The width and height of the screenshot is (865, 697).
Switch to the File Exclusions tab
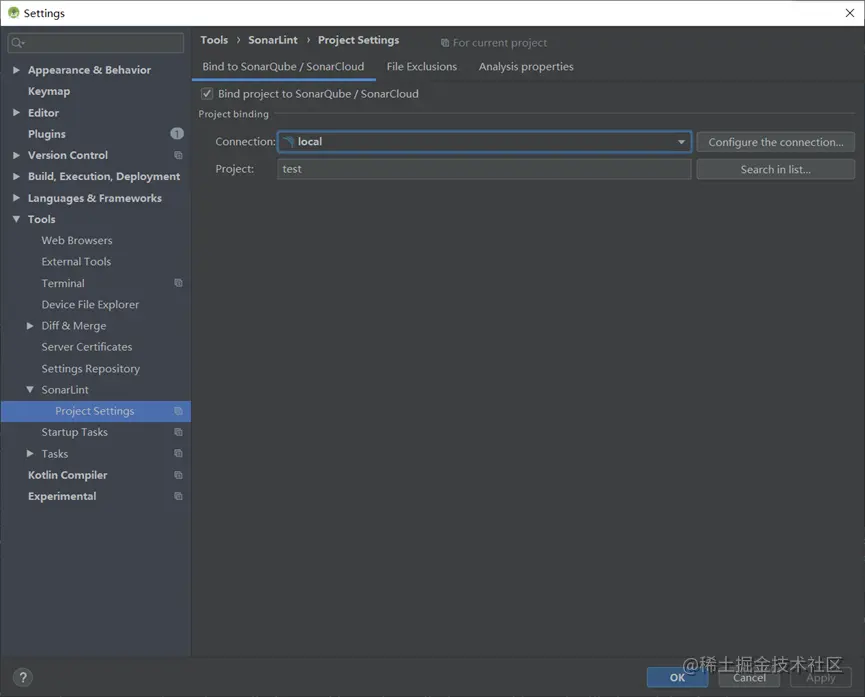point(421,66)
